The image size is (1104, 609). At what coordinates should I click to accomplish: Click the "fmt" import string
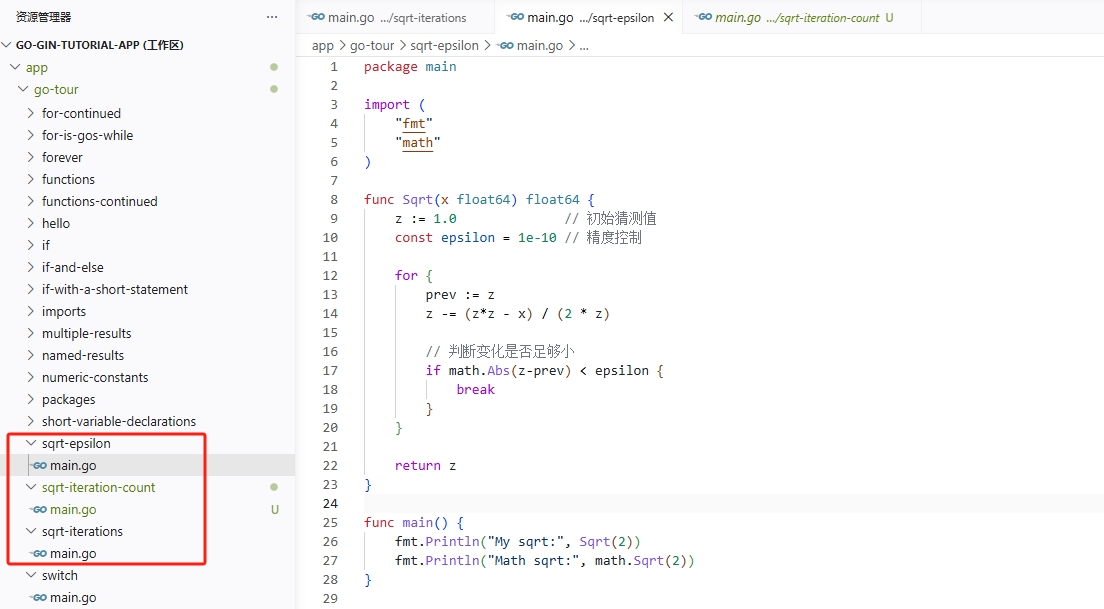coord(413,124)
